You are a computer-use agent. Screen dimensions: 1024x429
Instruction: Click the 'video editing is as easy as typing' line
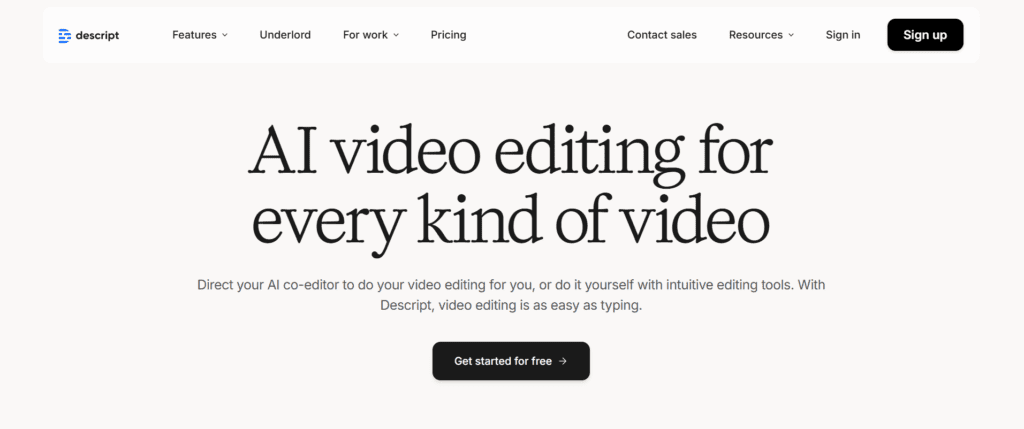coord(510,306)
